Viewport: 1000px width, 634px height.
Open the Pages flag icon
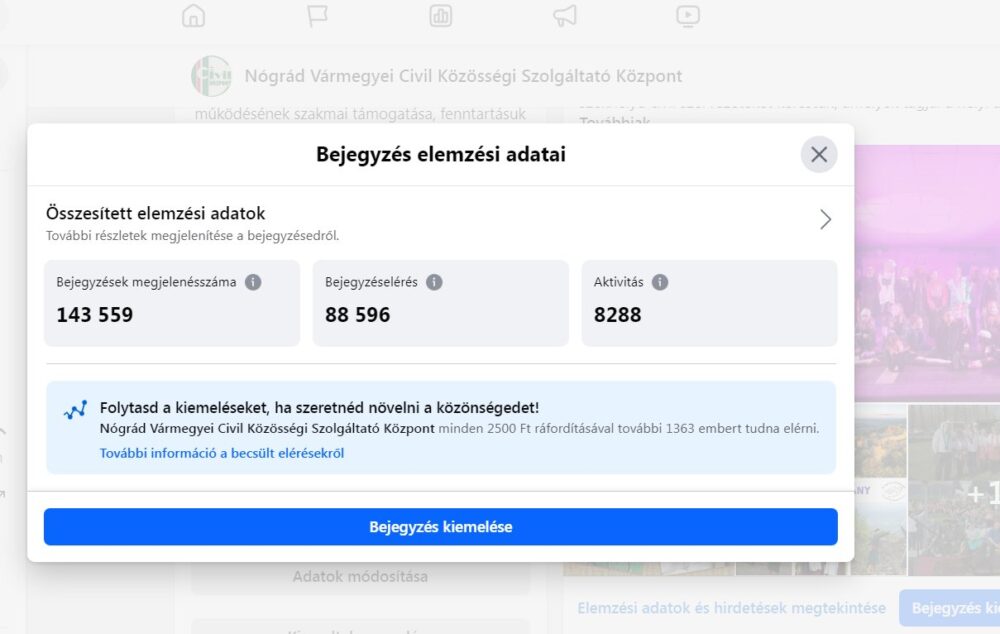click(x=317, y=16)
